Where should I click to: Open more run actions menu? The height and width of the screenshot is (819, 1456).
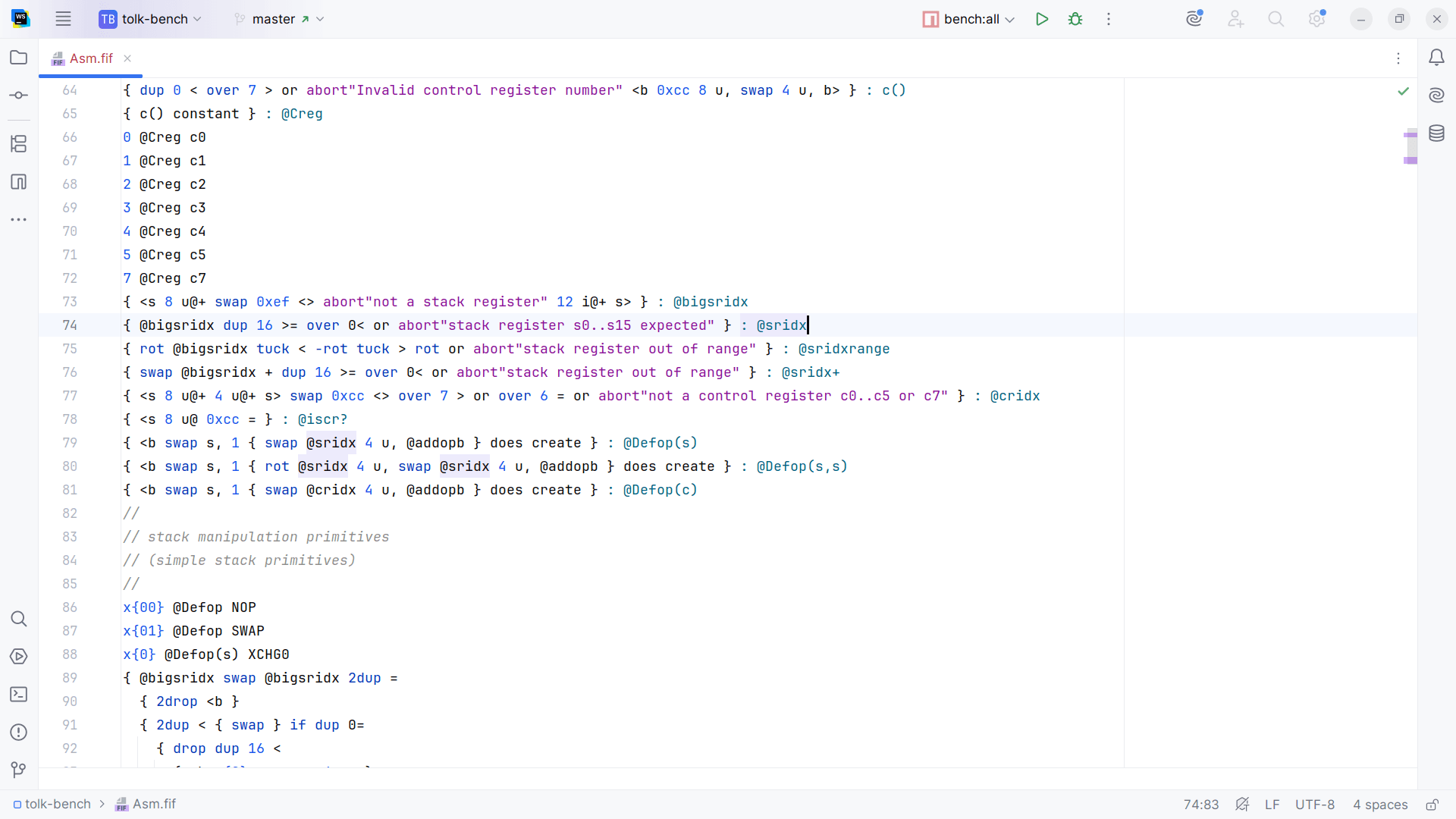pyautogui.click(x=1109, y=19)
